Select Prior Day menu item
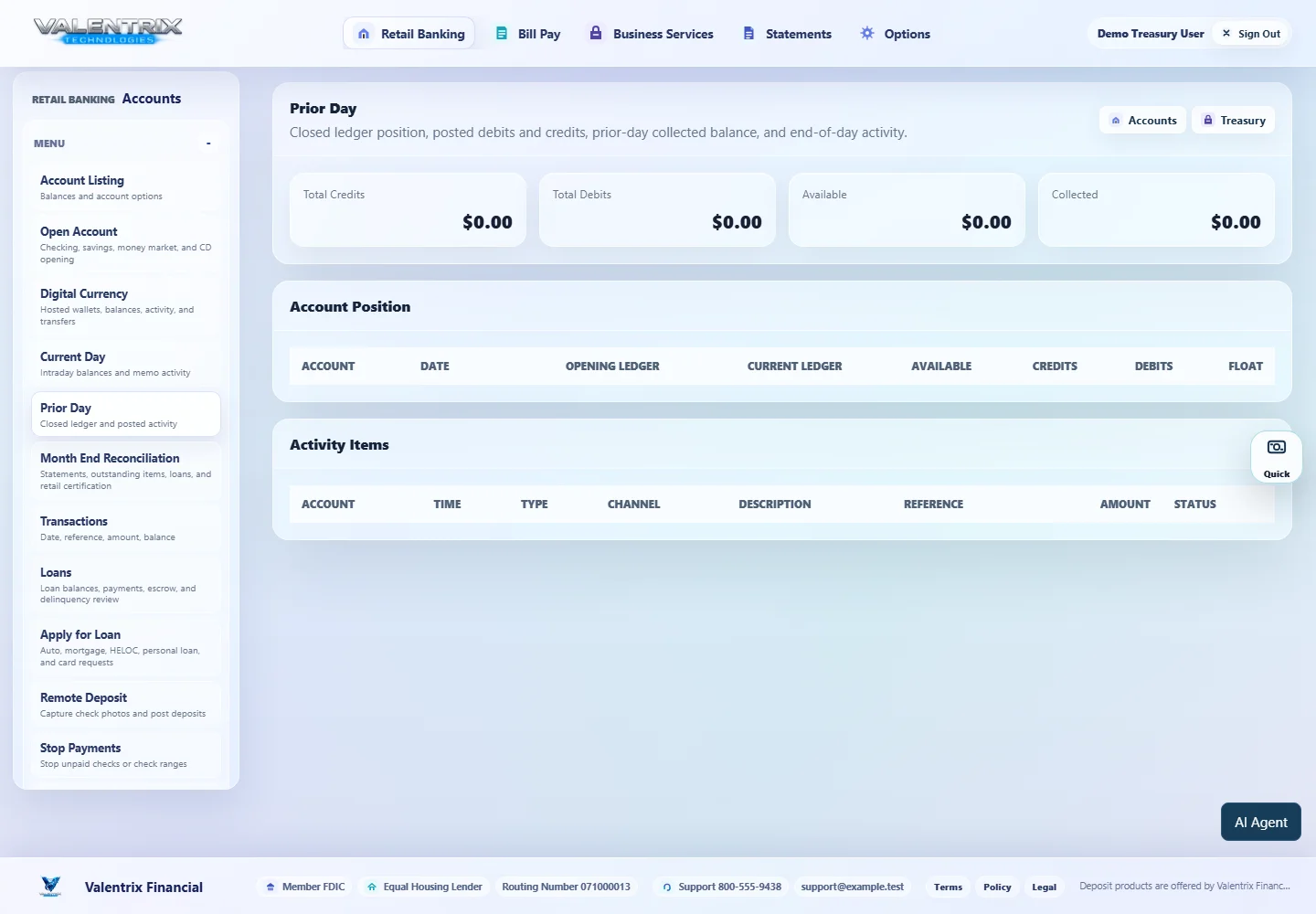Image resolution: width=1316 pixels, height=914 pixels. [126, 415]
